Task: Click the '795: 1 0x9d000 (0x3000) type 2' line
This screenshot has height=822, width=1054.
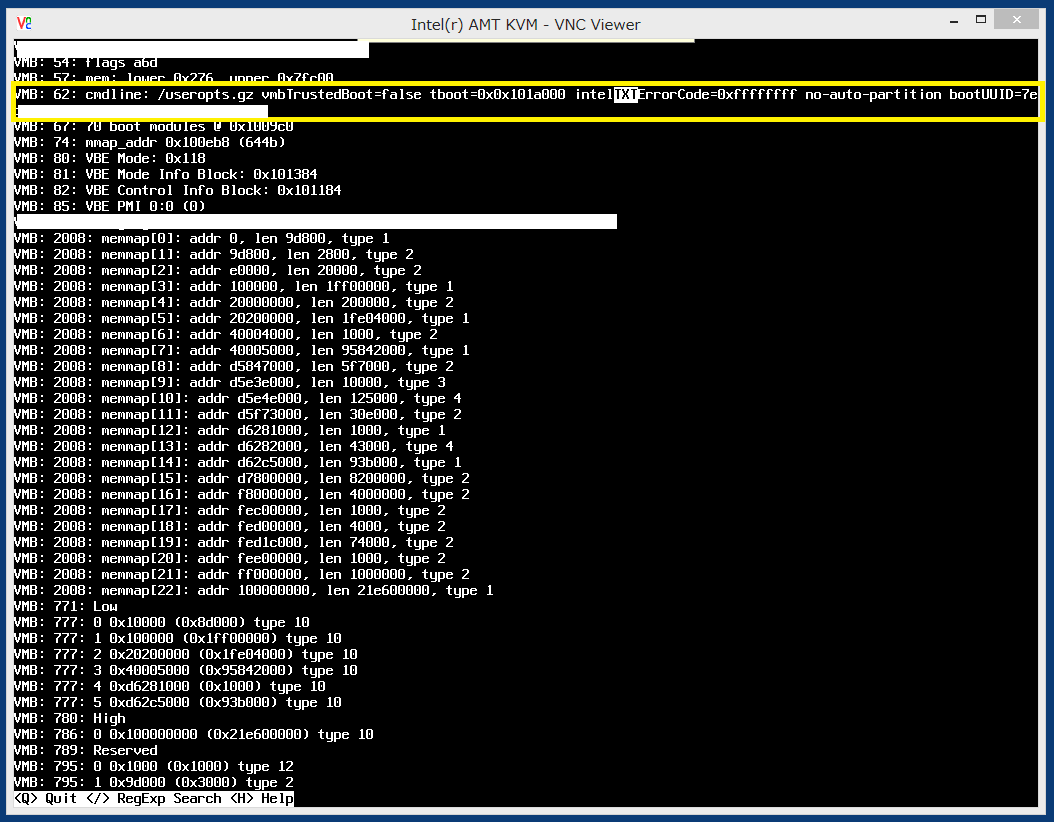Action: tap(154, 783)
